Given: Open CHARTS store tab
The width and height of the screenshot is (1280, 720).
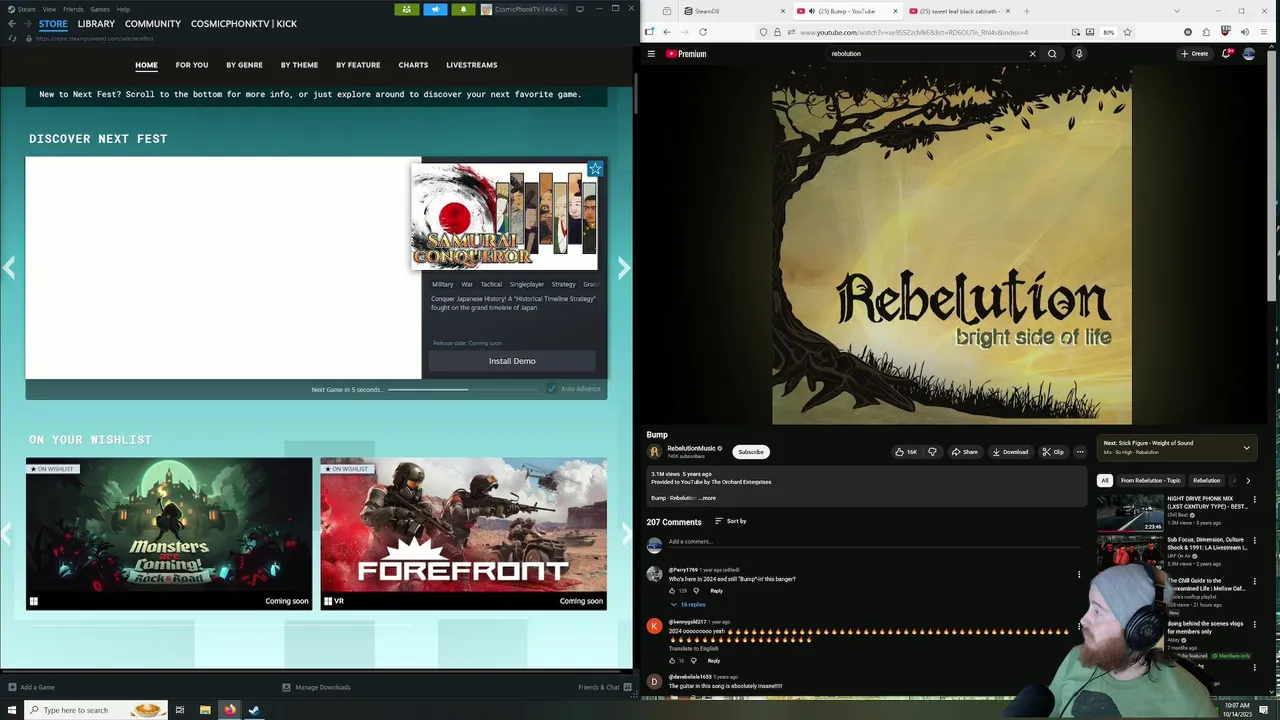Looking at the screenshot, I should tap(413, 65).
